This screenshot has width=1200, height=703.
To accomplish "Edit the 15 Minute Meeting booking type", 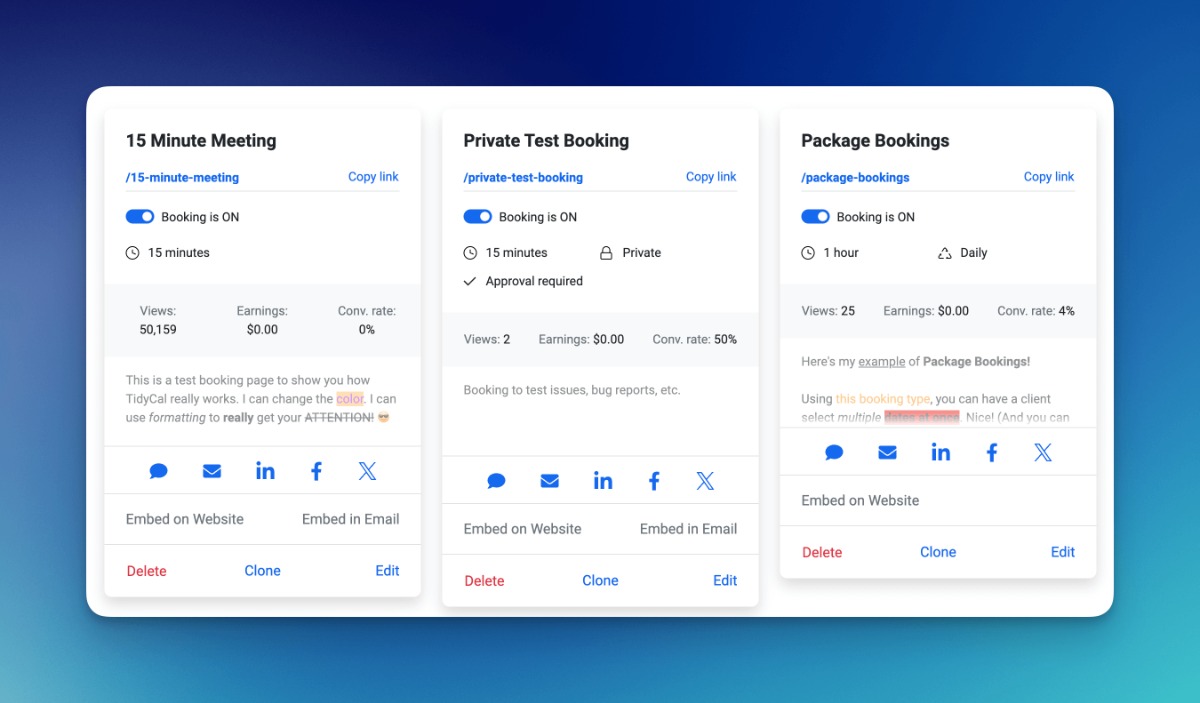I will tap(387, 571).
